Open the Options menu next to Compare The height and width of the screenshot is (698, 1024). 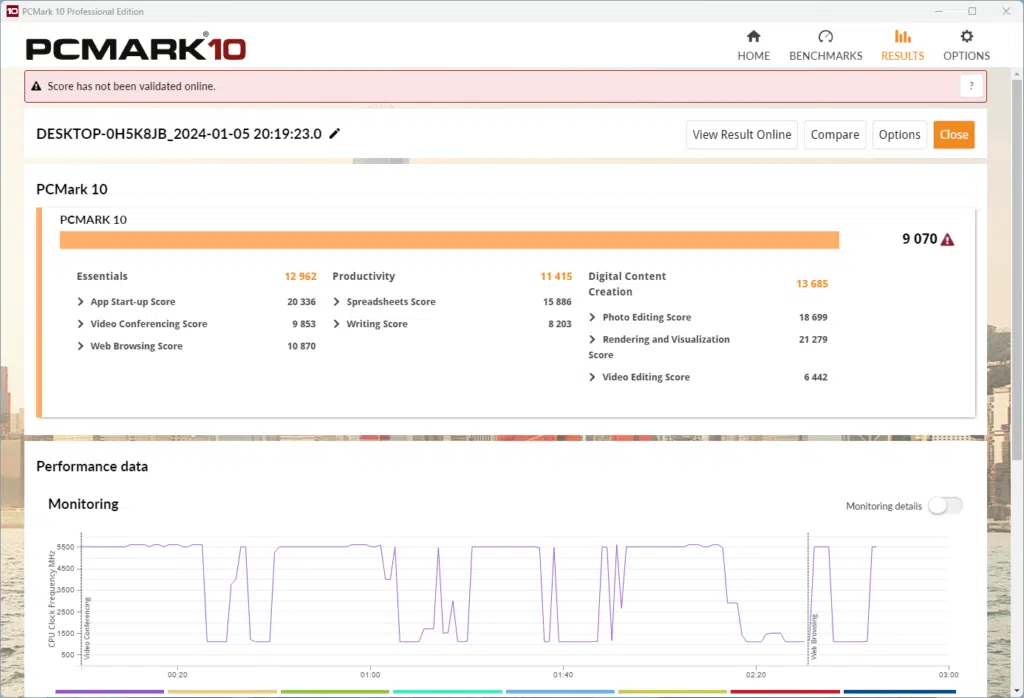[x=898, y=134]
